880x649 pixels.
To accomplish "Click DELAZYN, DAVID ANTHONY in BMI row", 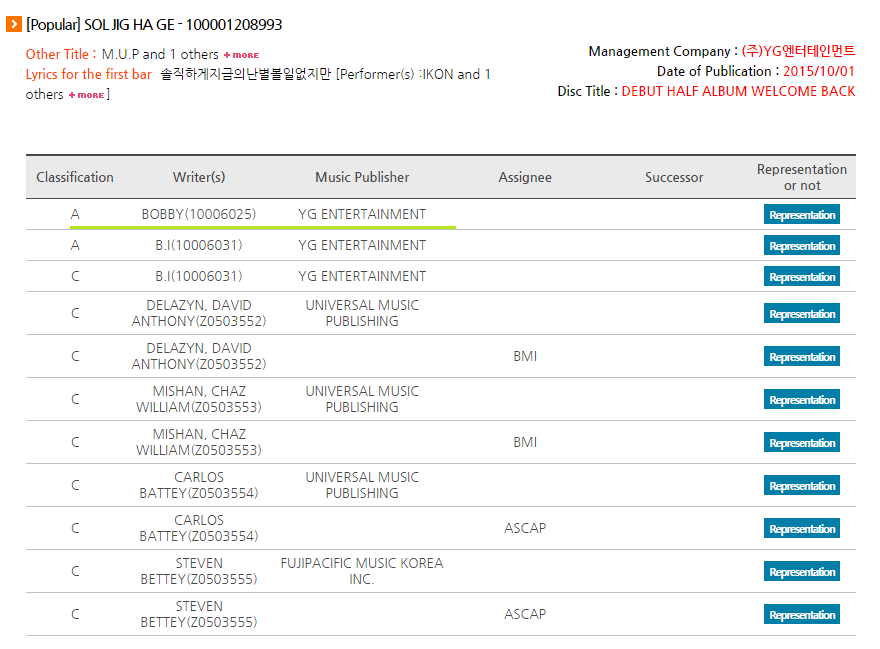I will (x=199, y=357).
